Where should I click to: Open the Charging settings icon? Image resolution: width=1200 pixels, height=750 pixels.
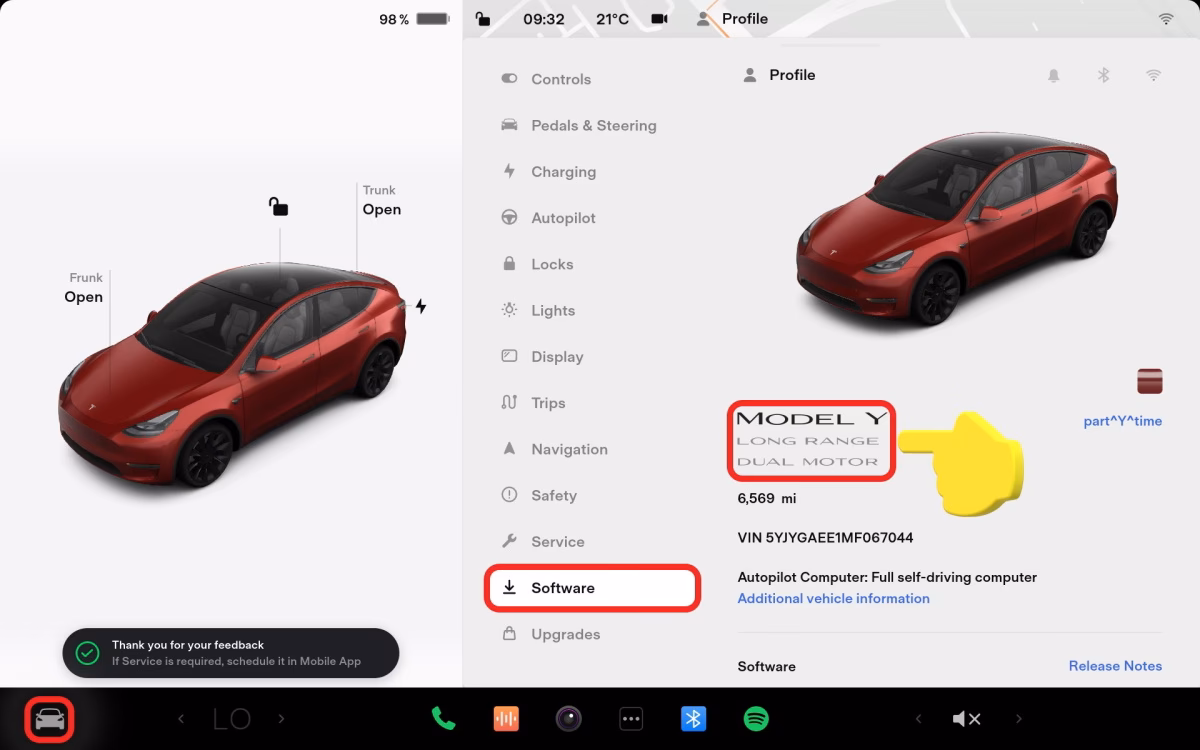tap(510, 171)
